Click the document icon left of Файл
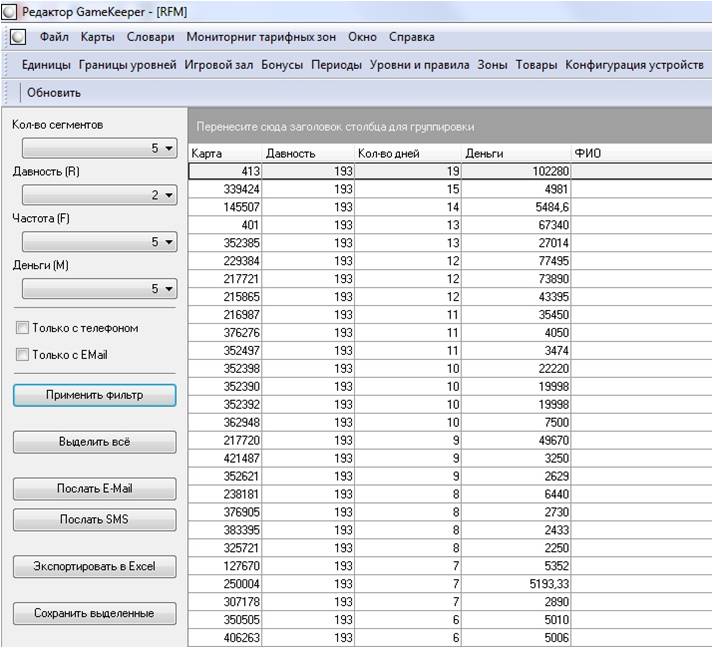Viewport: 713px width, 648px height. pos(18,37)
